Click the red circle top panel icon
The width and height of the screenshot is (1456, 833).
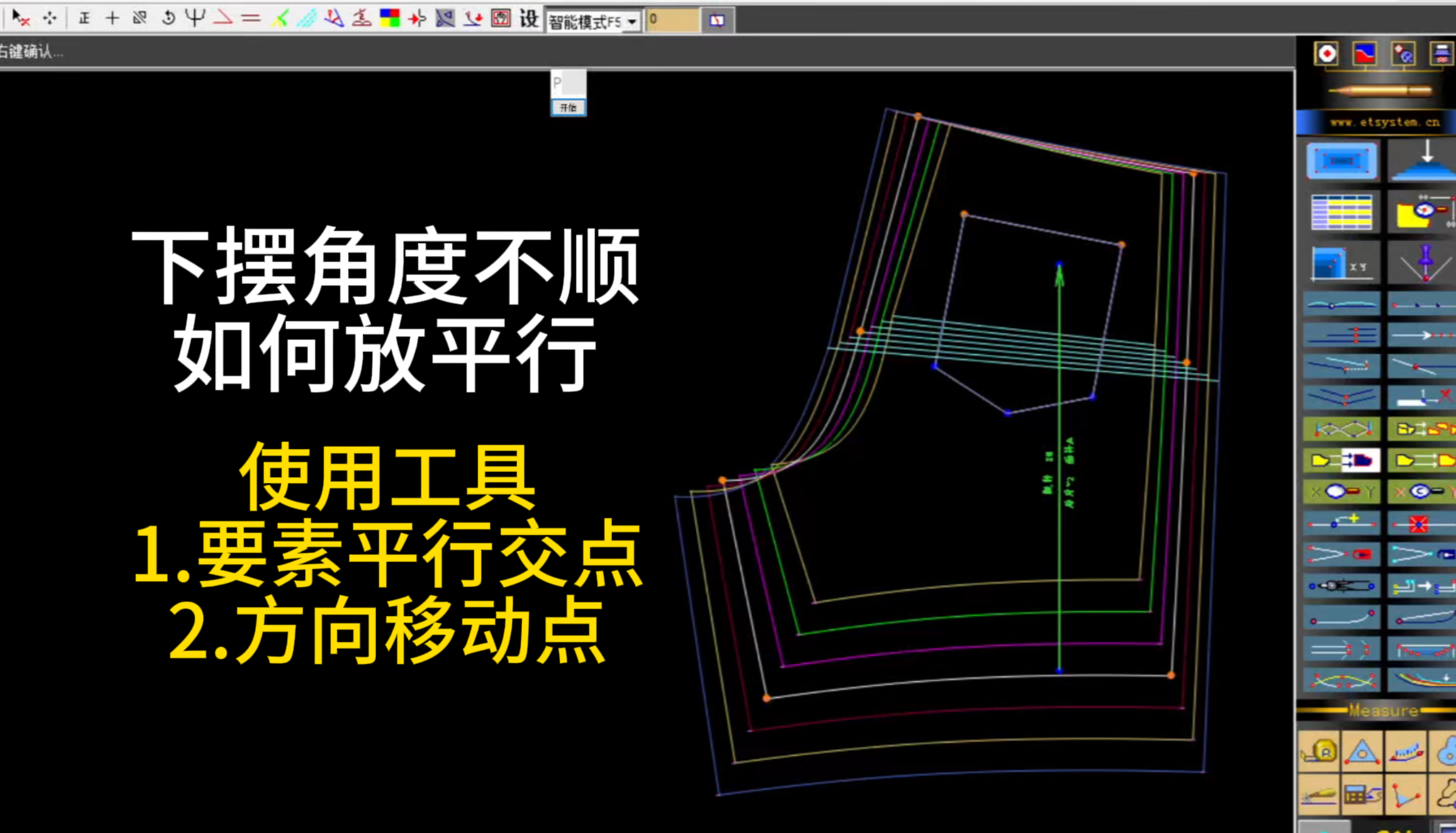pos(1326,54)
